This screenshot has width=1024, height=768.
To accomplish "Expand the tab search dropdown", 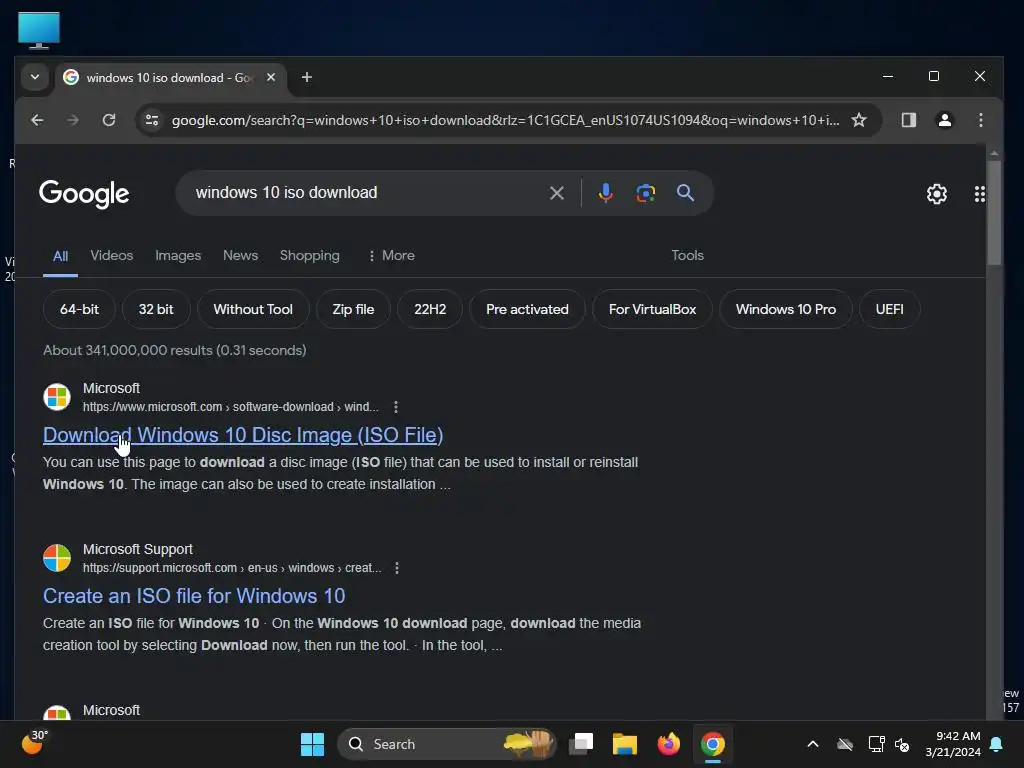I will coord(35,77).
